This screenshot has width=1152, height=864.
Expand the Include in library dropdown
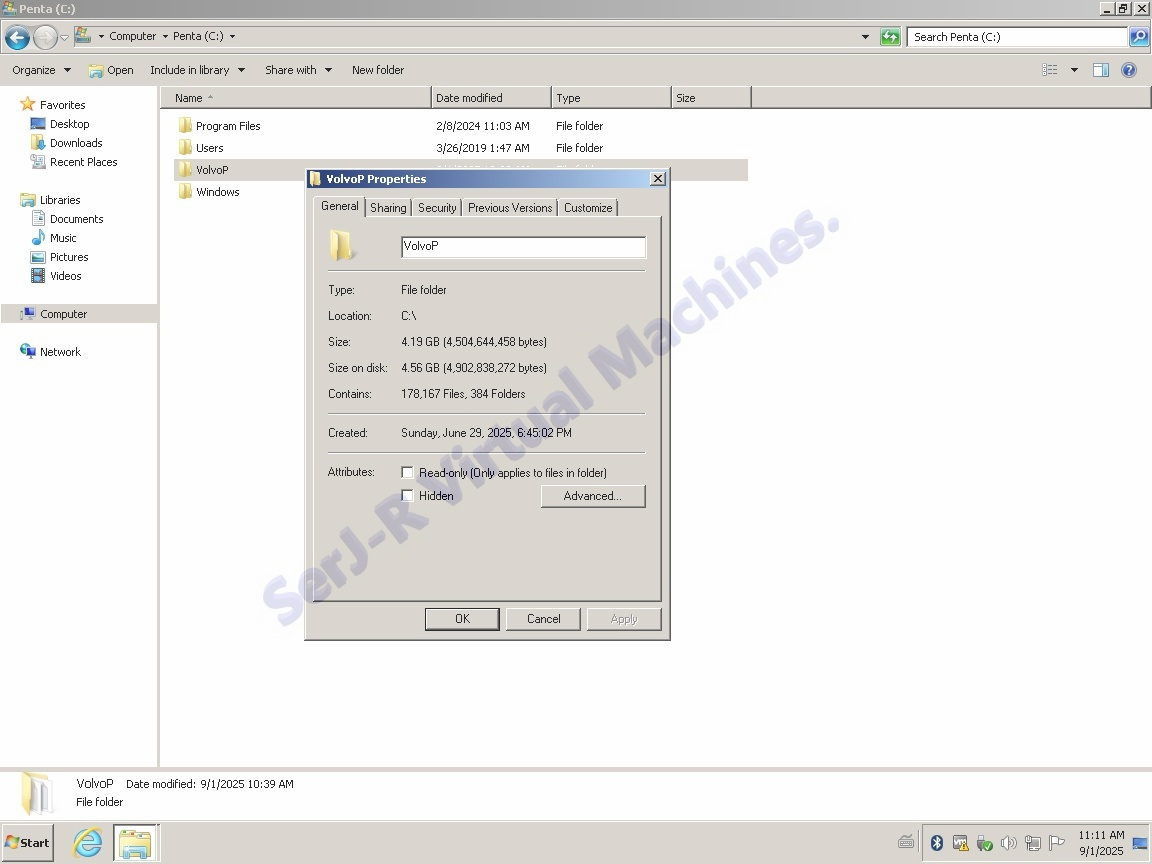[197, 70]
